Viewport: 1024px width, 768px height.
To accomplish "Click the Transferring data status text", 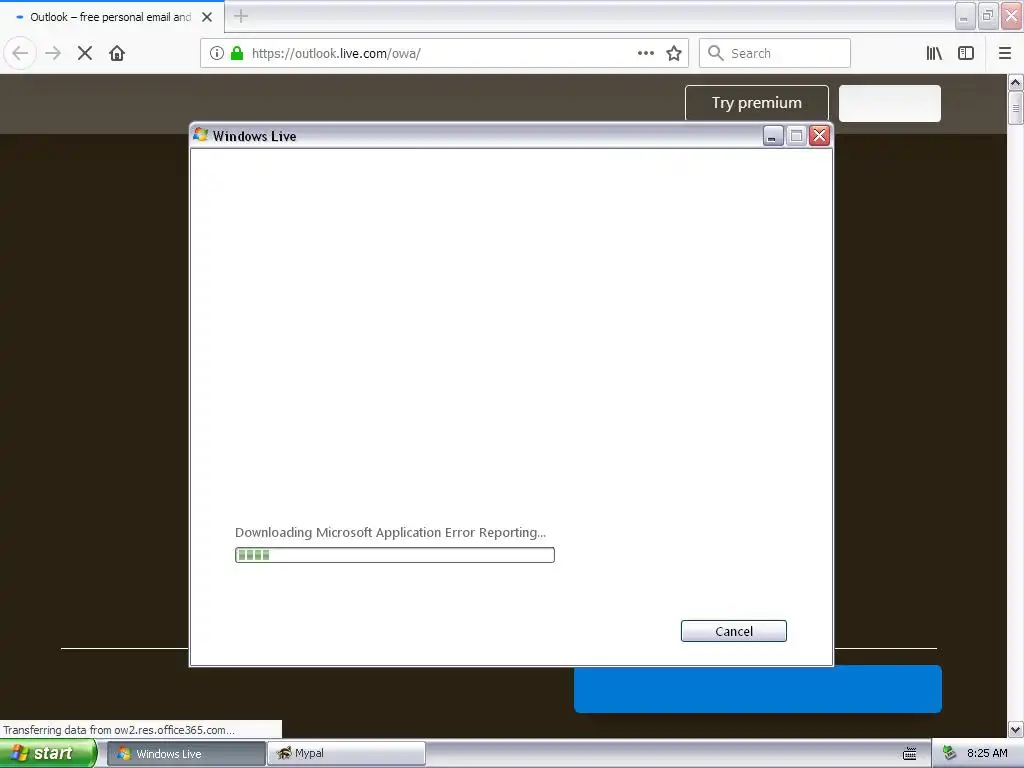I will pos(119,730).
